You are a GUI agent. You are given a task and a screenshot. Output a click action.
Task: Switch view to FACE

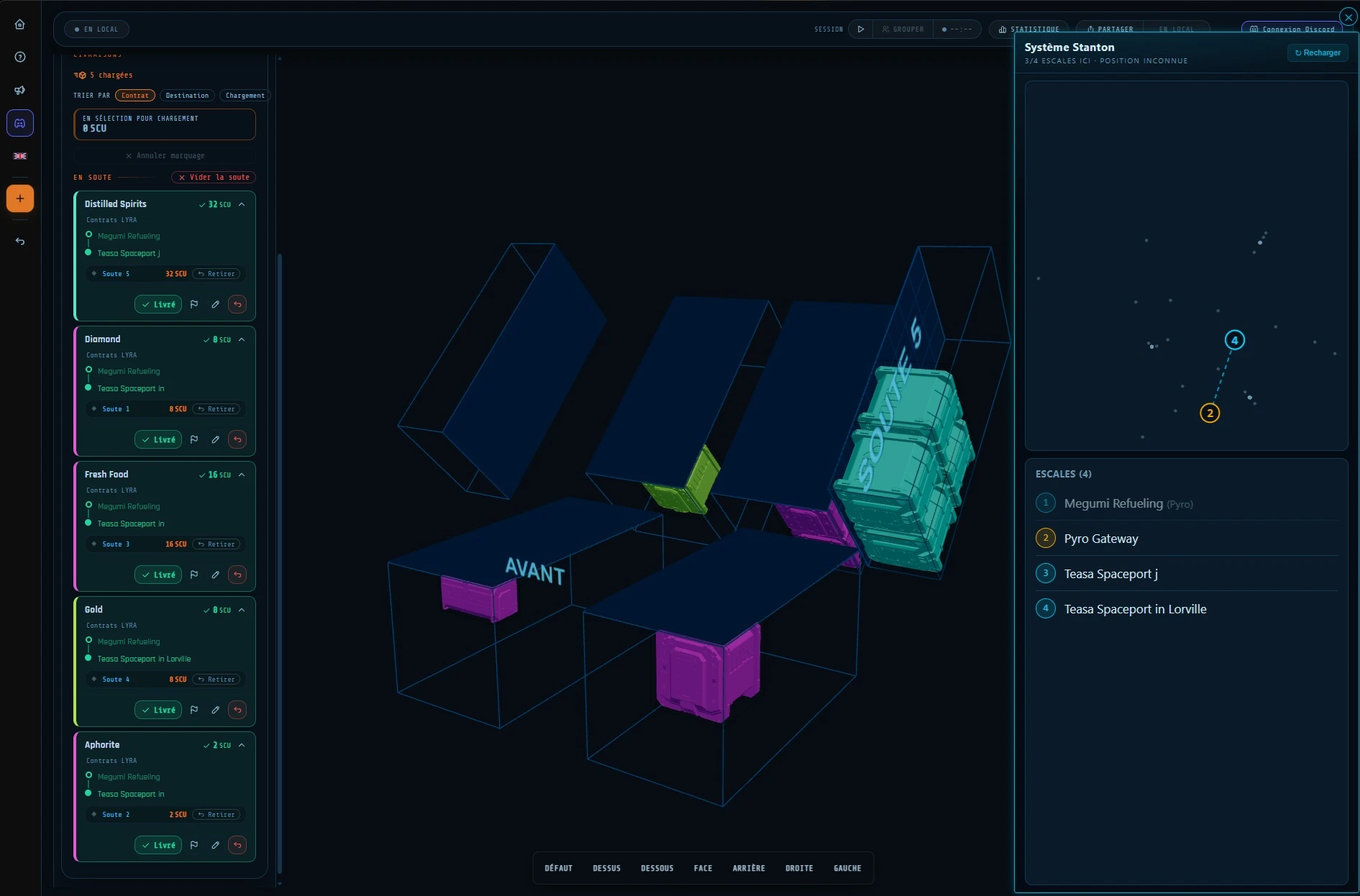click(703, 869)
